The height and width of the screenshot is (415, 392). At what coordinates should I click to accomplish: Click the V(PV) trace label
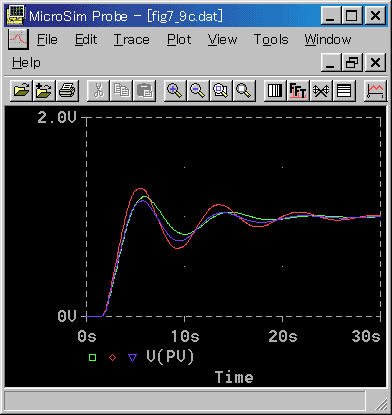[x=170, y=357]
